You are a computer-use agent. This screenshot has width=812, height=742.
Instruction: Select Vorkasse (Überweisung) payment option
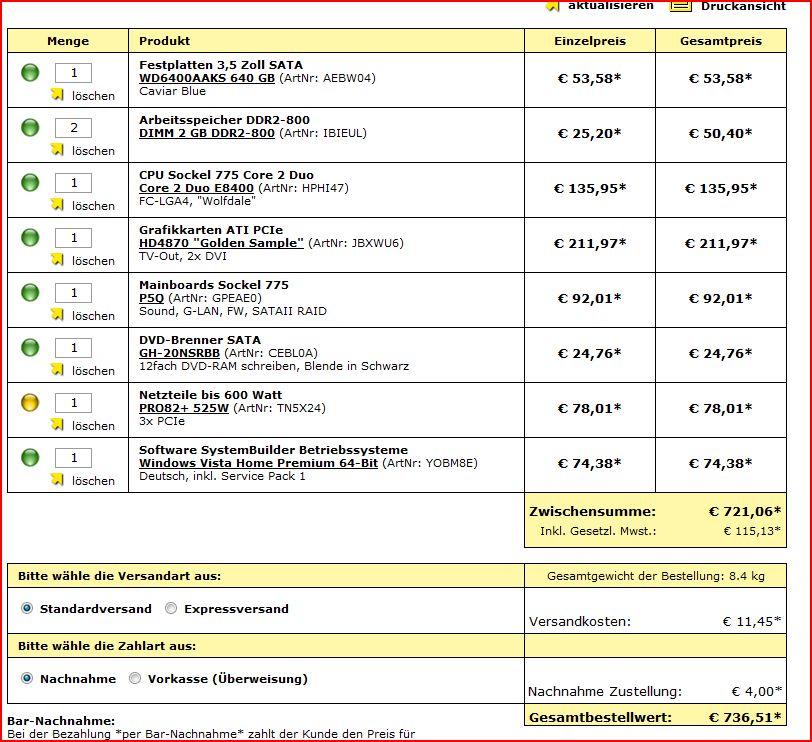tap(135, 678)
